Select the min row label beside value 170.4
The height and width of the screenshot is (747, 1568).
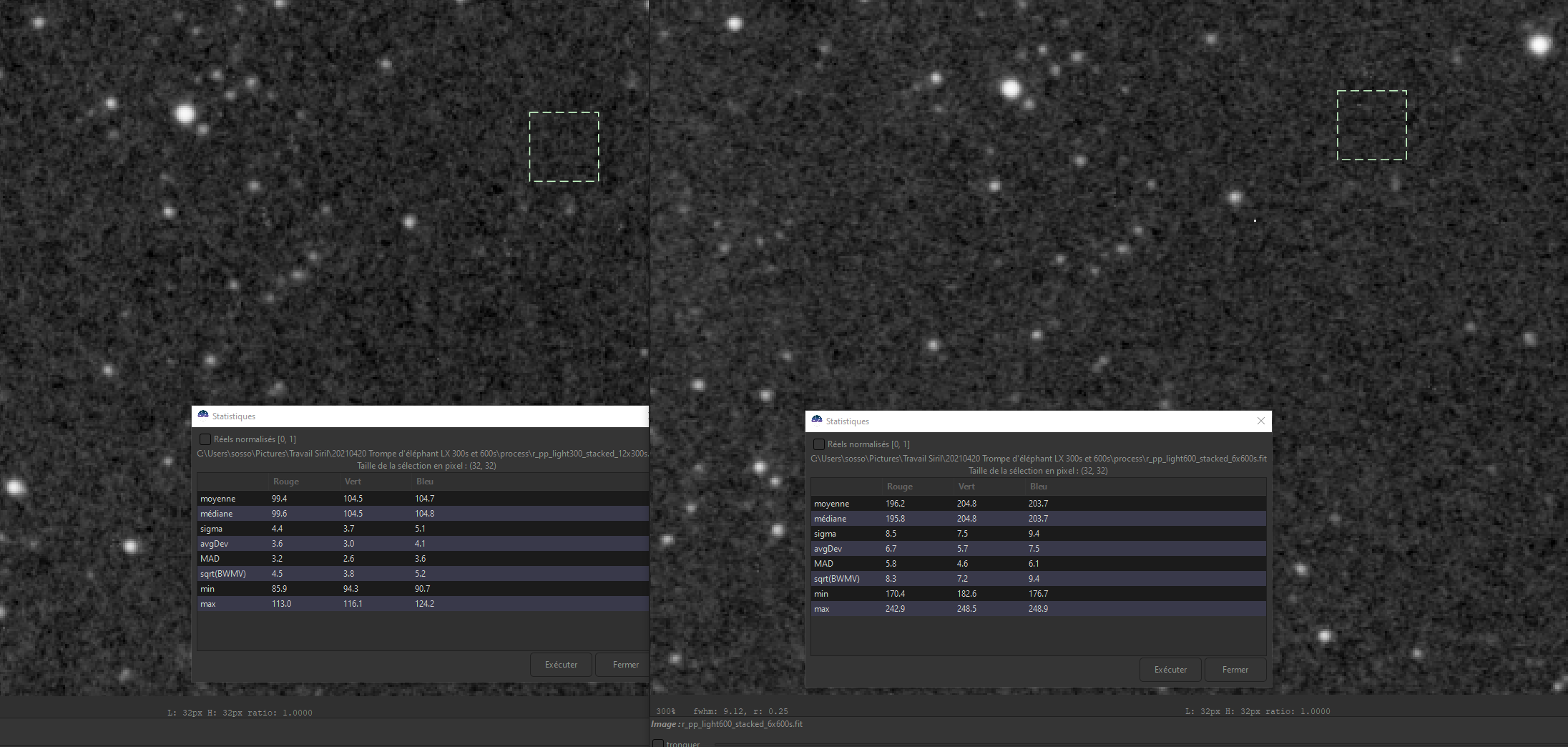pos(821,594)
